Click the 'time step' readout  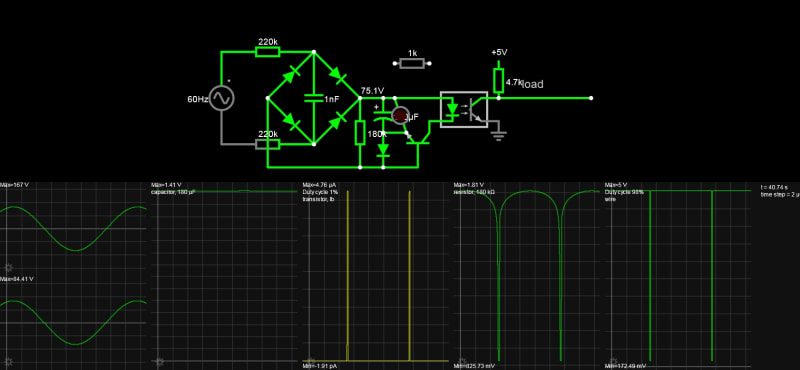coord(780,195)
